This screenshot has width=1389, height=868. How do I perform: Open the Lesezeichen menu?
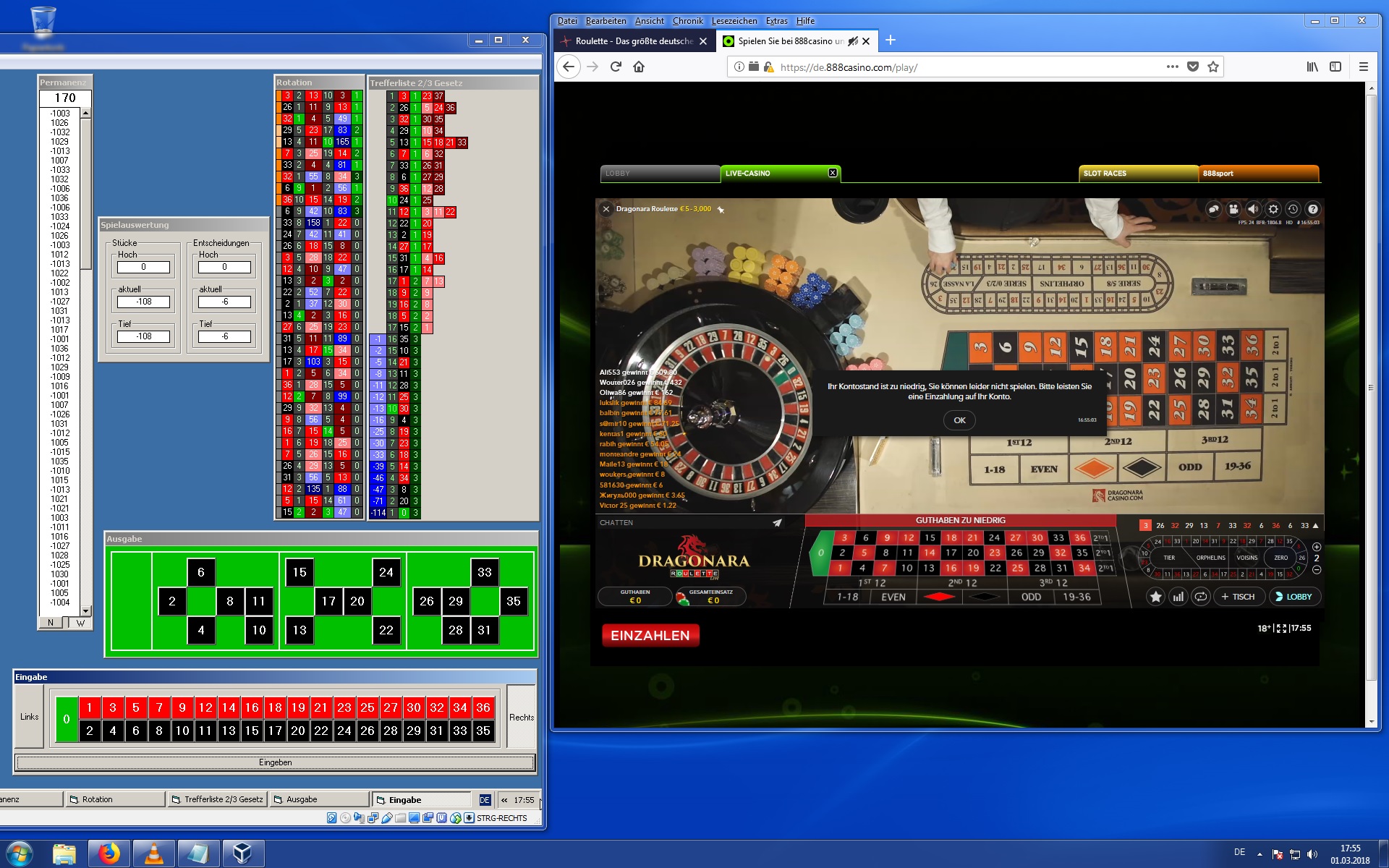pos(734,21)
